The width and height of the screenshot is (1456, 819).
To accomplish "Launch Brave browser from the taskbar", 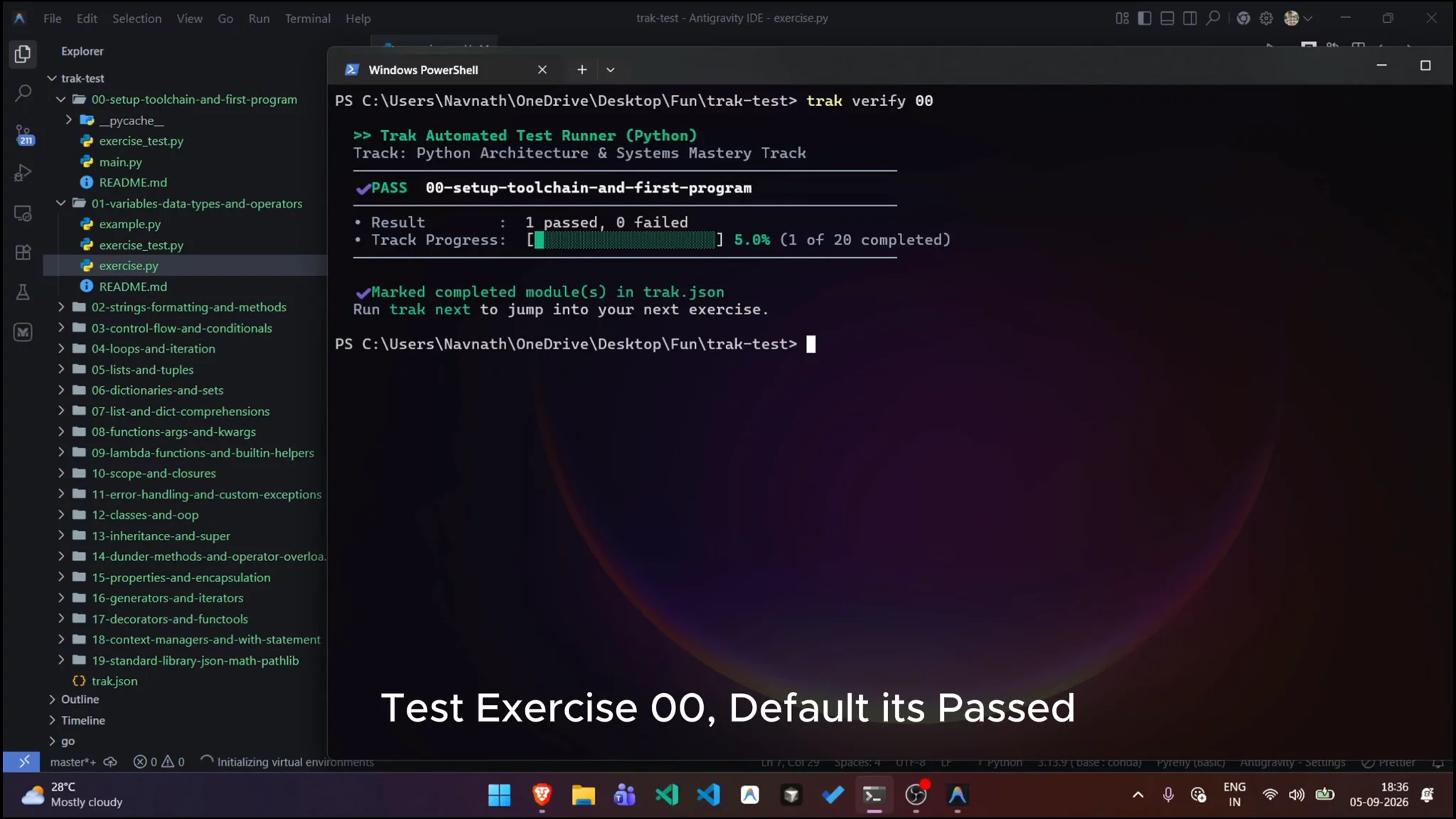I will 542,795.
